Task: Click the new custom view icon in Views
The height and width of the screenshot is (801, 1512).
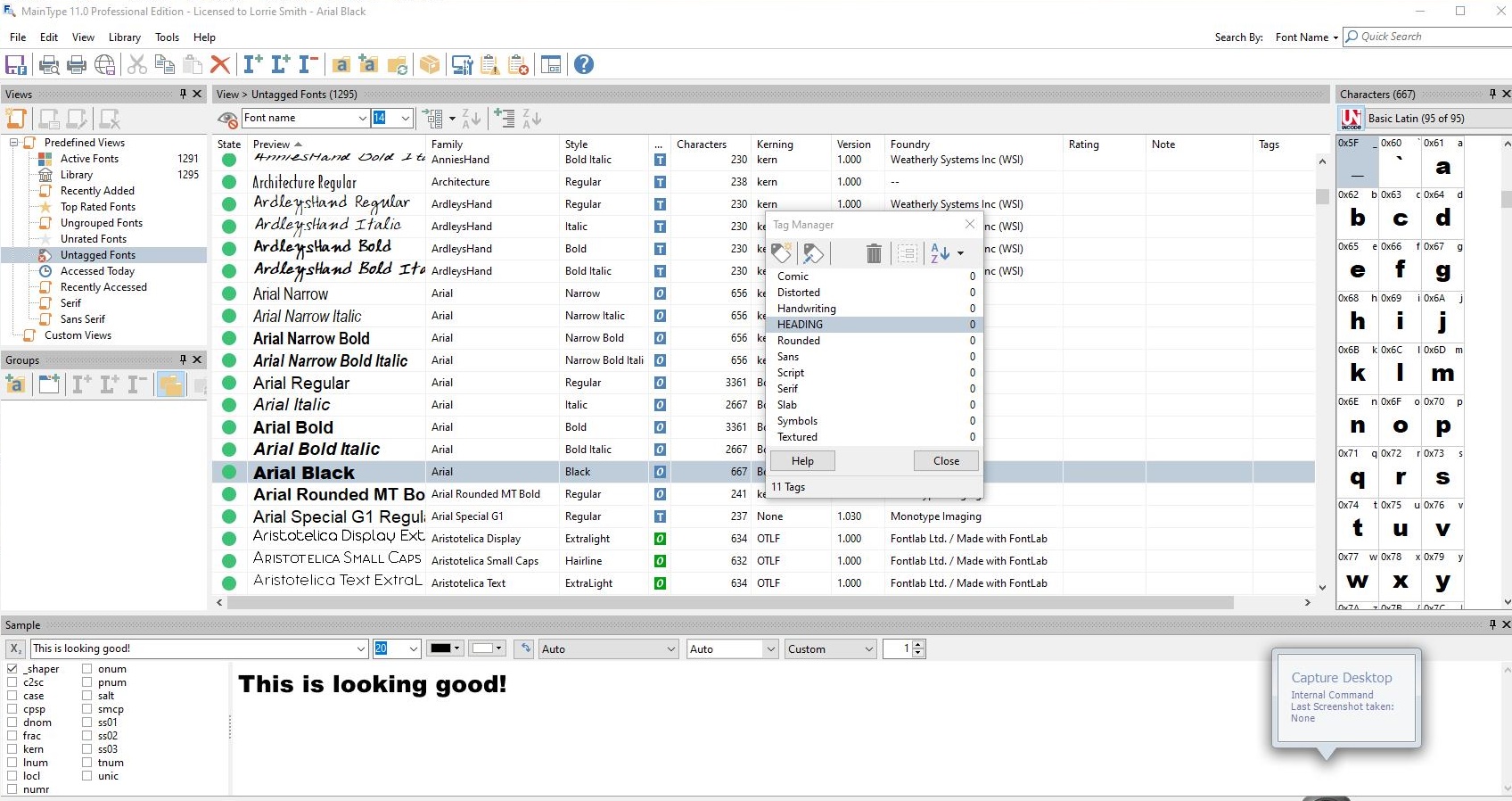Action: click(x=16, y=119)
